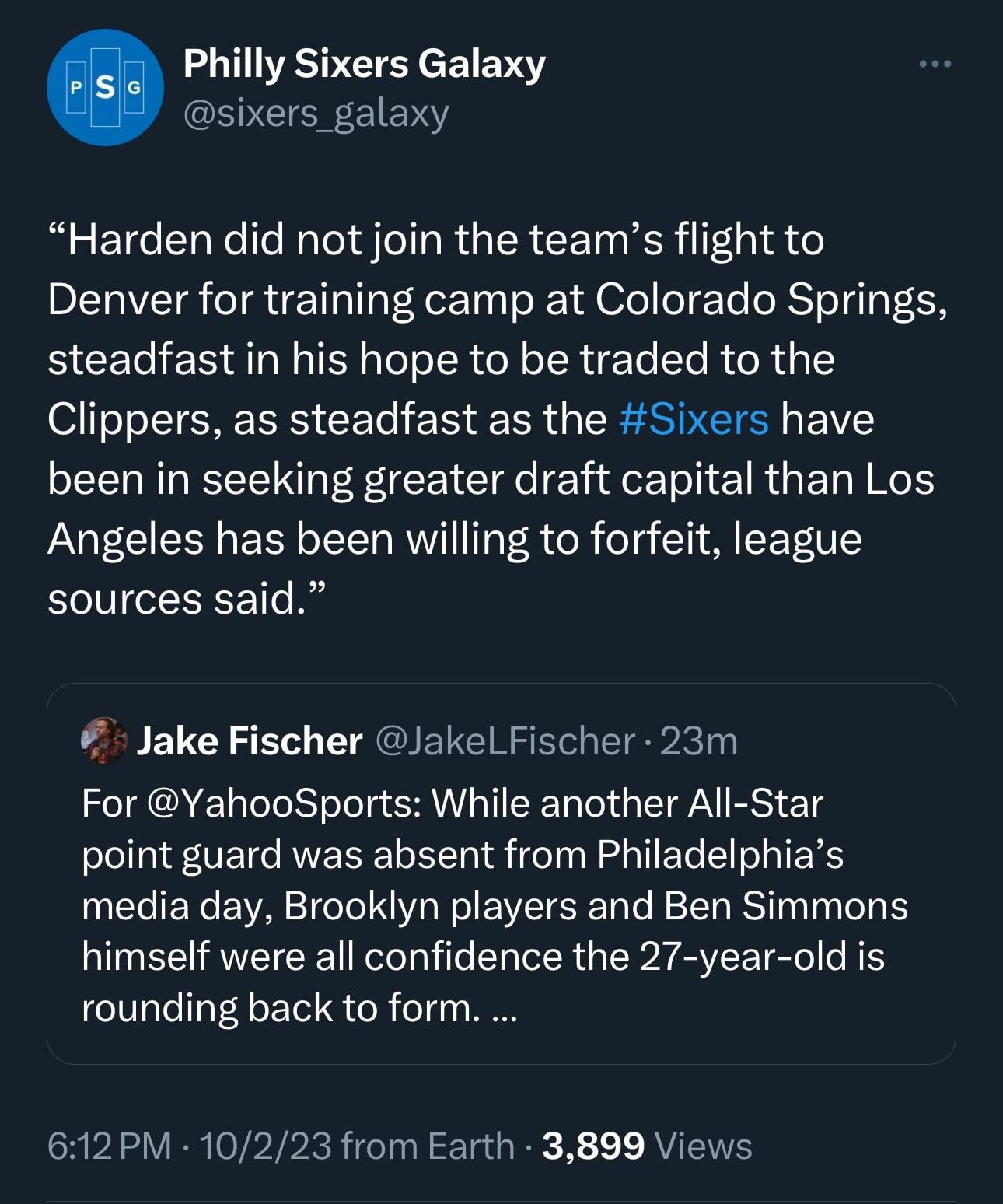Screen dimensions: 1003x1204
Task: Follow the #Sixers hashtag link
Action: pyautogui.click(x=694, y=419)
